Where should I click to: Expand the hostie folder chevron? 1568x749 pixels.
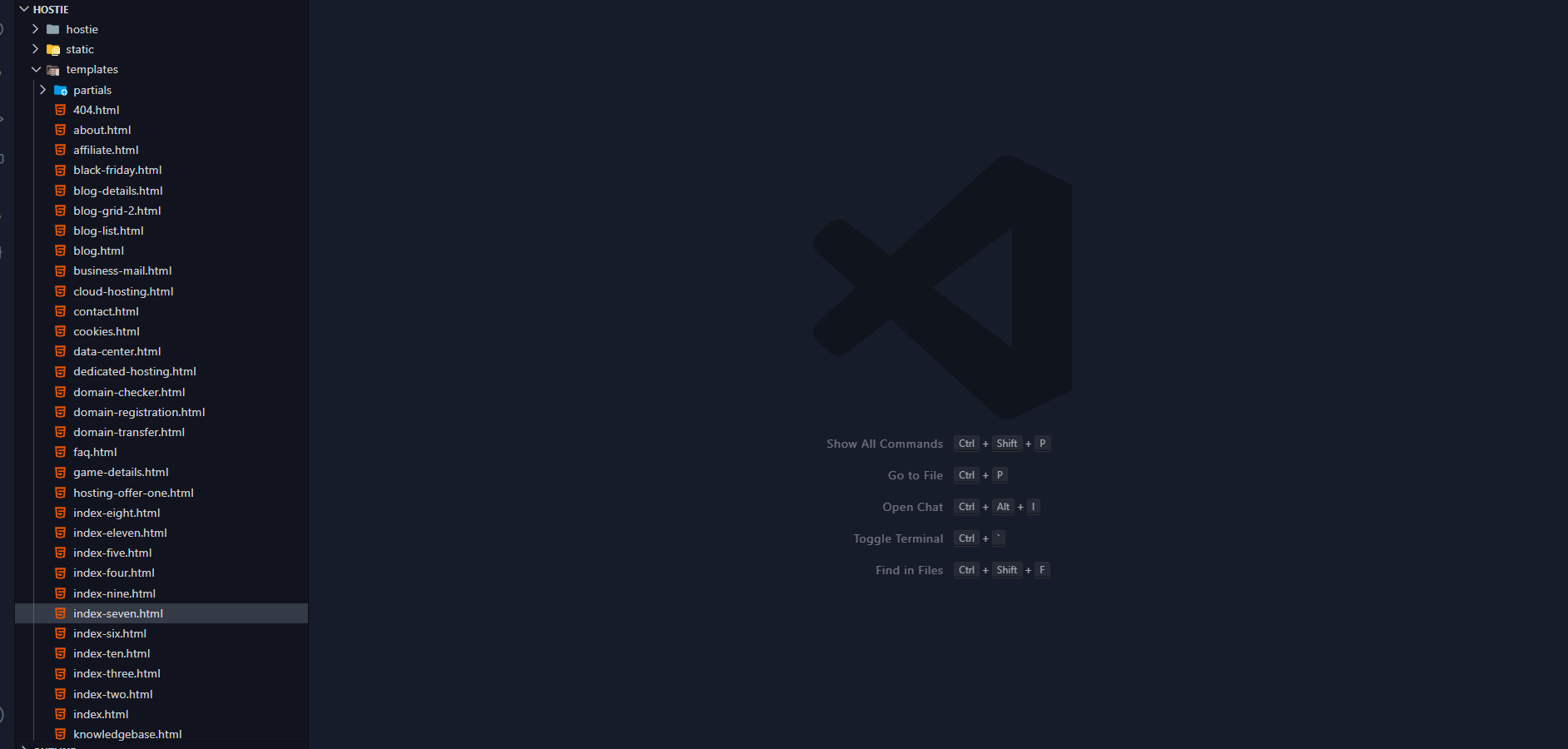click(x=36, y=29)
